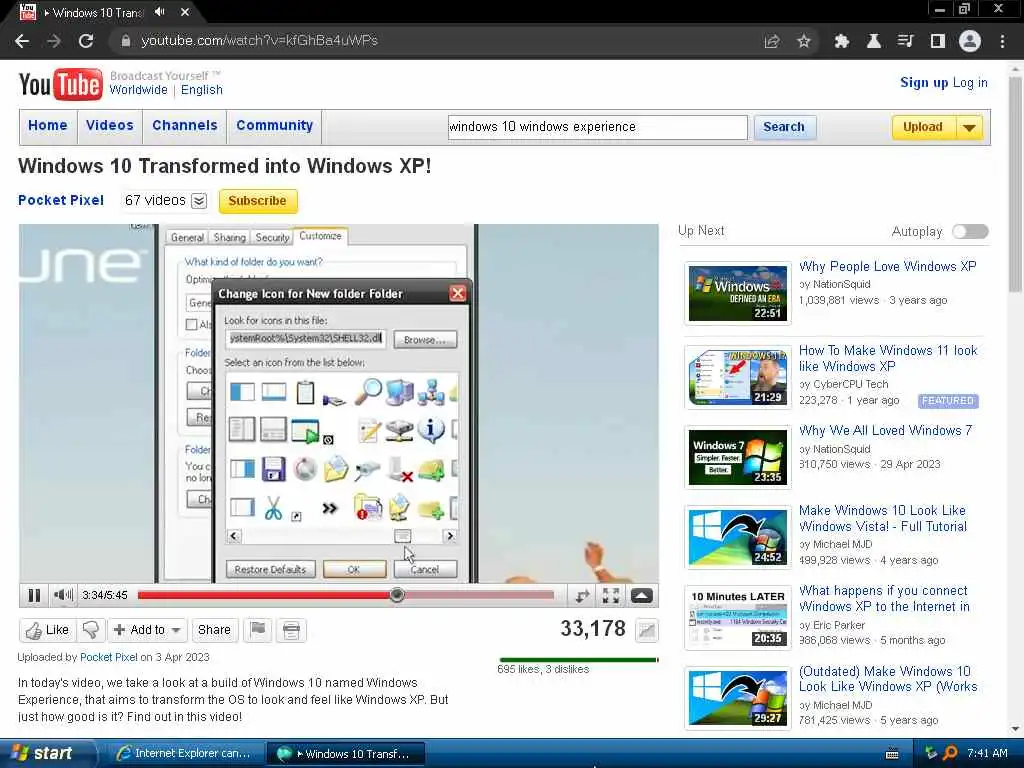This screenshot has height=768, width=1024.
Task: Open the media control playlist icon
Action: coord(905,41)
